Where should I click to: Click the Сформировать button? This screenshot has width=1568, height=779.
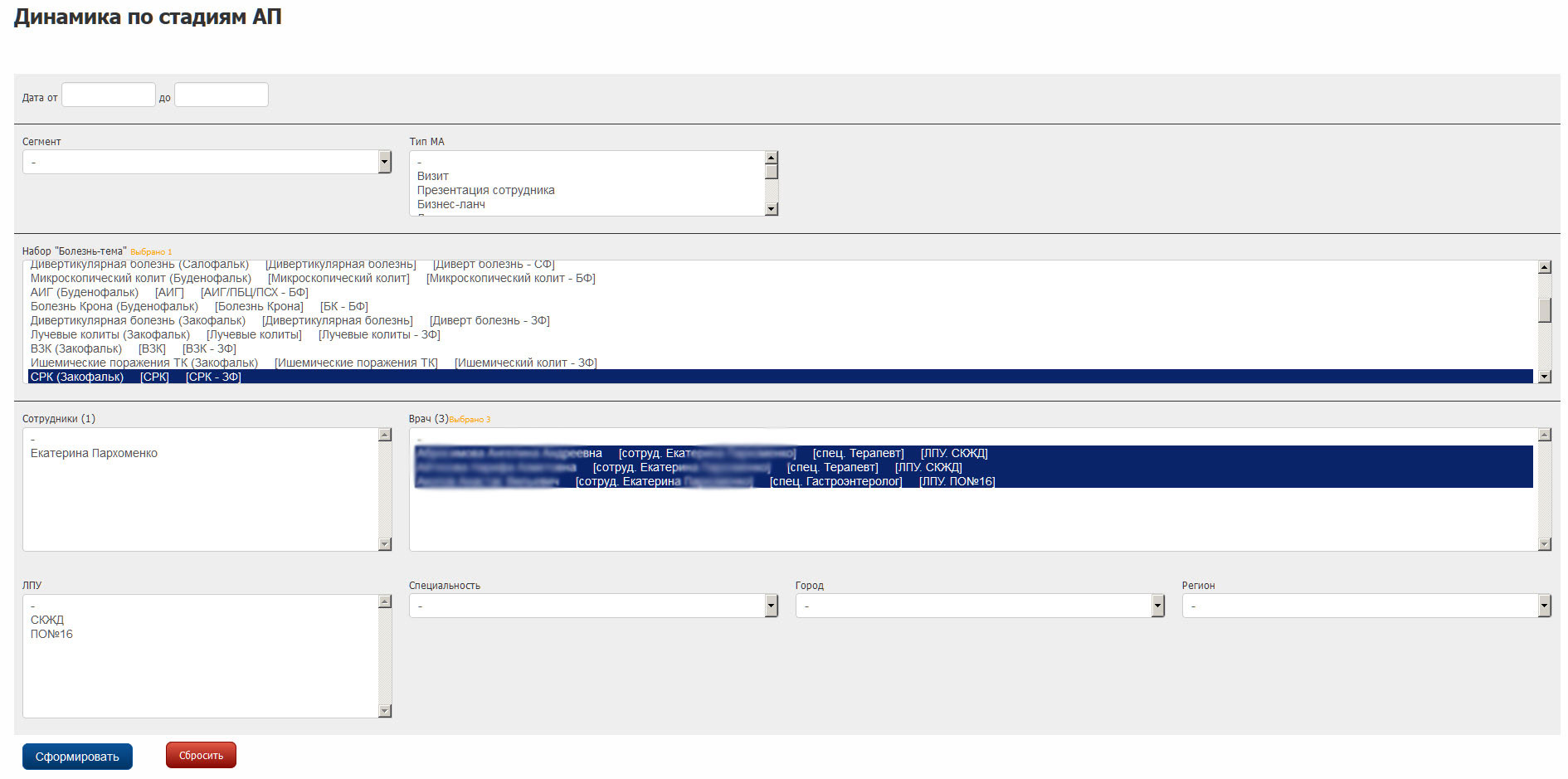(77, 757)
